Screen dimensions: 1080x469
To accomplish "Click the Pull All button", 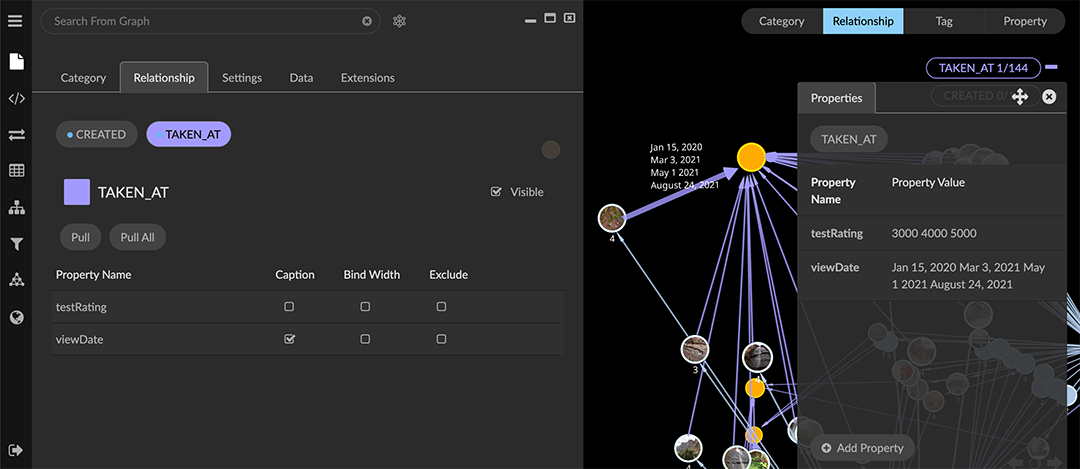I will pos(137,237).
